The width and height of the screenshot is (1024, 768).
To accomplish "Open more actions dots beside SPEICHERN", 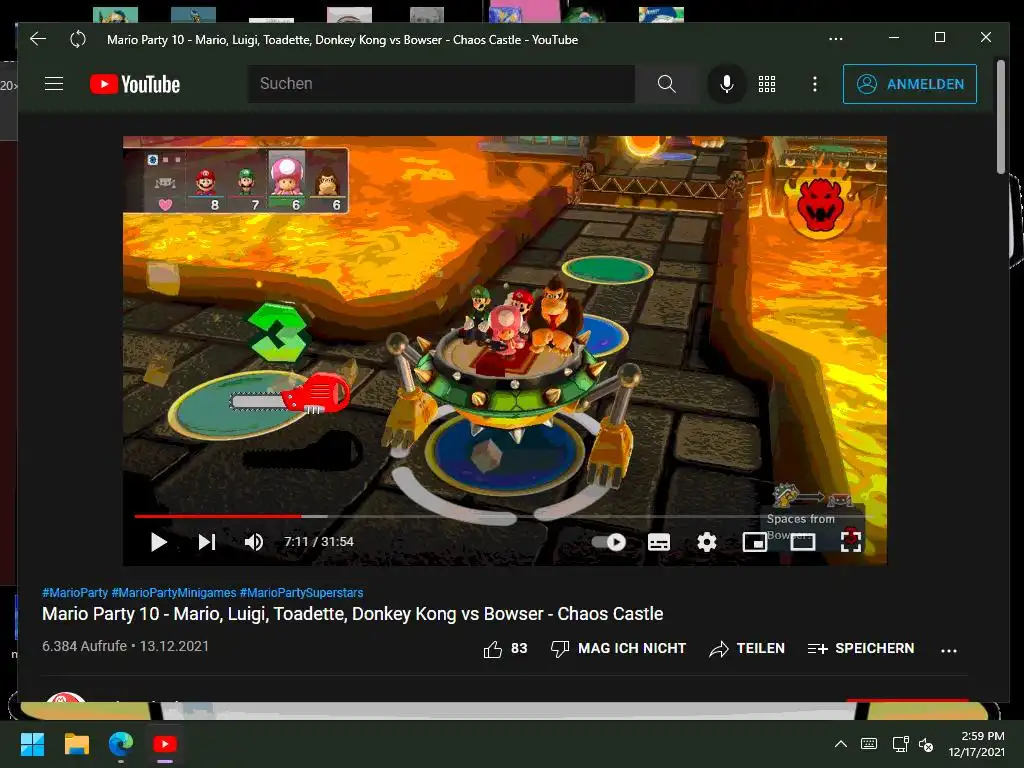I will point(949,650).
